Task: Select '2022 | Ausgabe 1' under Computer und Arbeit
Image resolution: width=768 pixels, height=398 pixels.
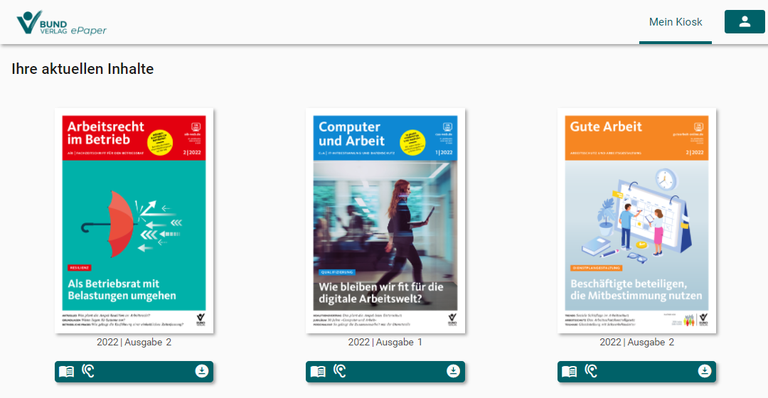Action: 385,342
